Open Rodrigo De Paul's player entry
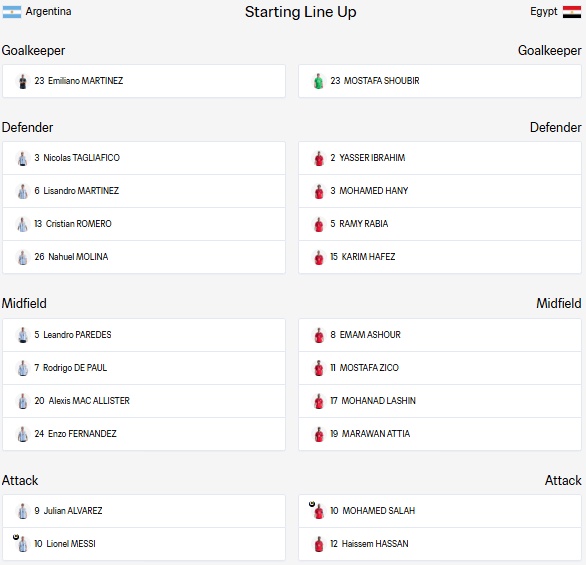The height and width of the screenshot is (565, 586). coord(144,368)
